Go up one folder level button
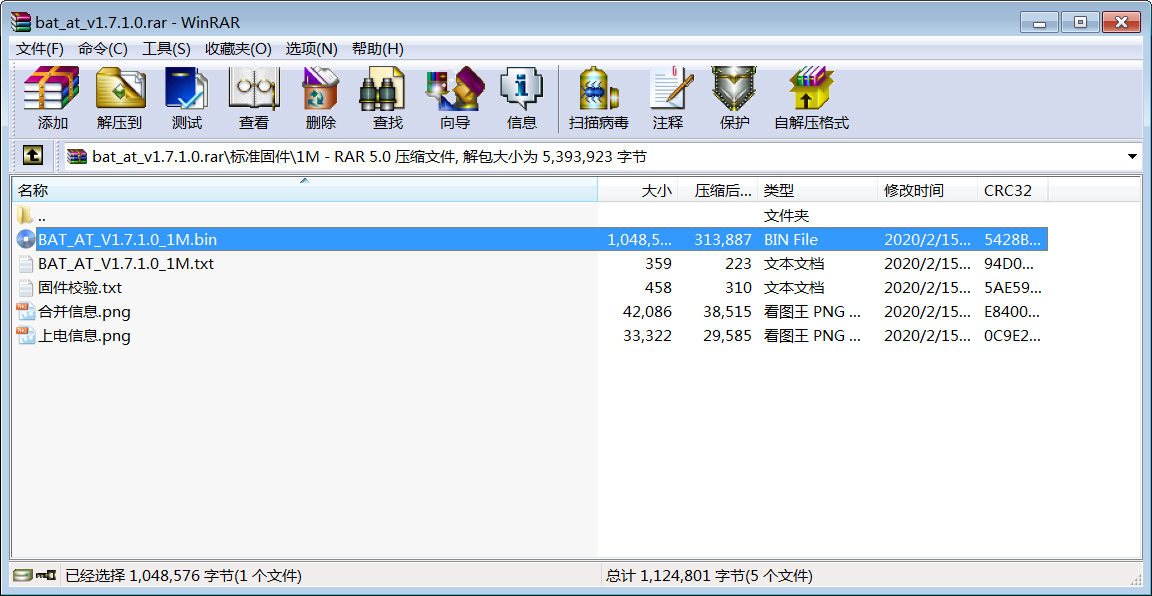 pos(33,156)
